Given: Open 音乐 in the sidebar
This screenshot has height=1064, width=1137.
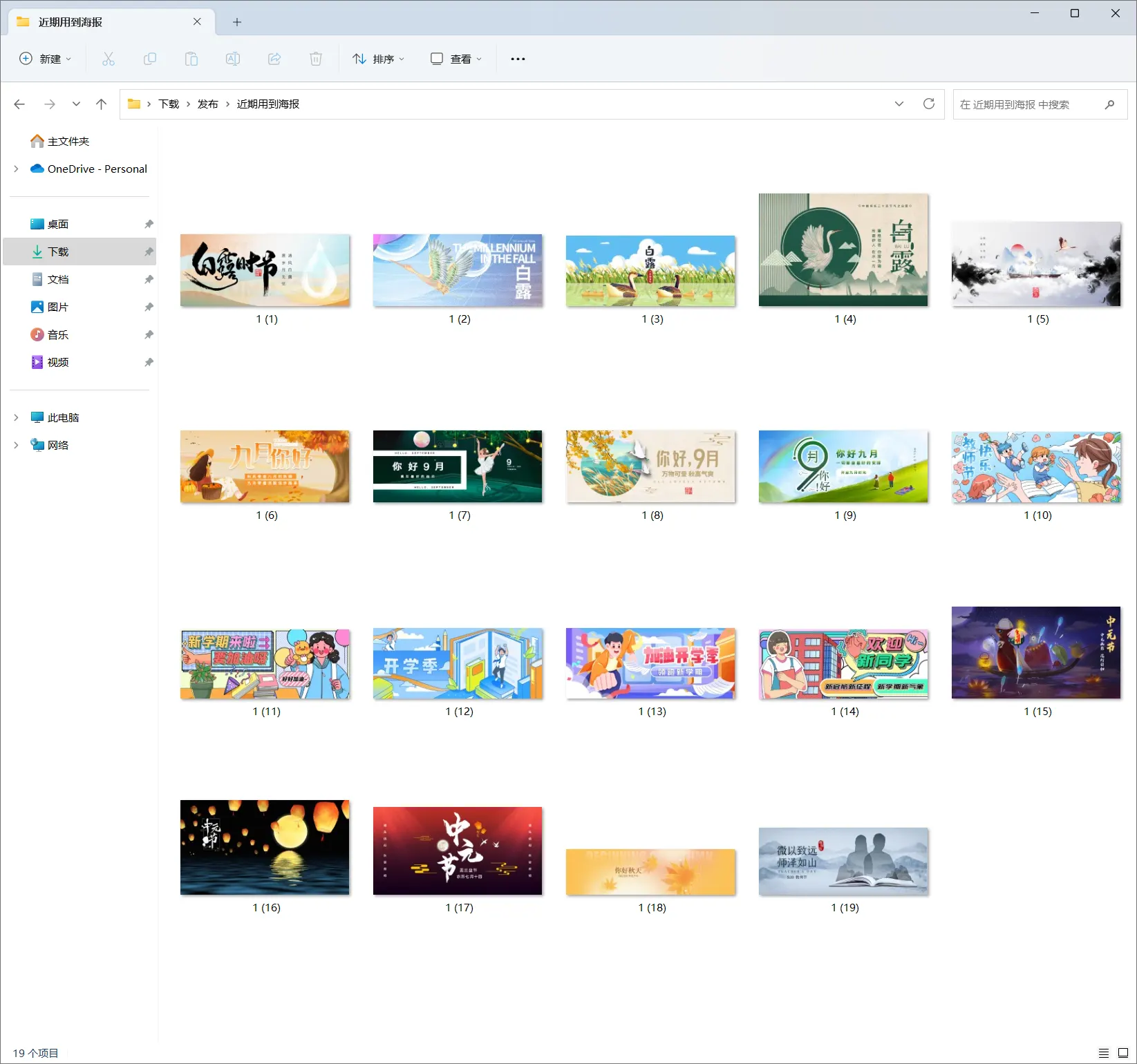Looking at the screenshot, I should tap(58, 334).
